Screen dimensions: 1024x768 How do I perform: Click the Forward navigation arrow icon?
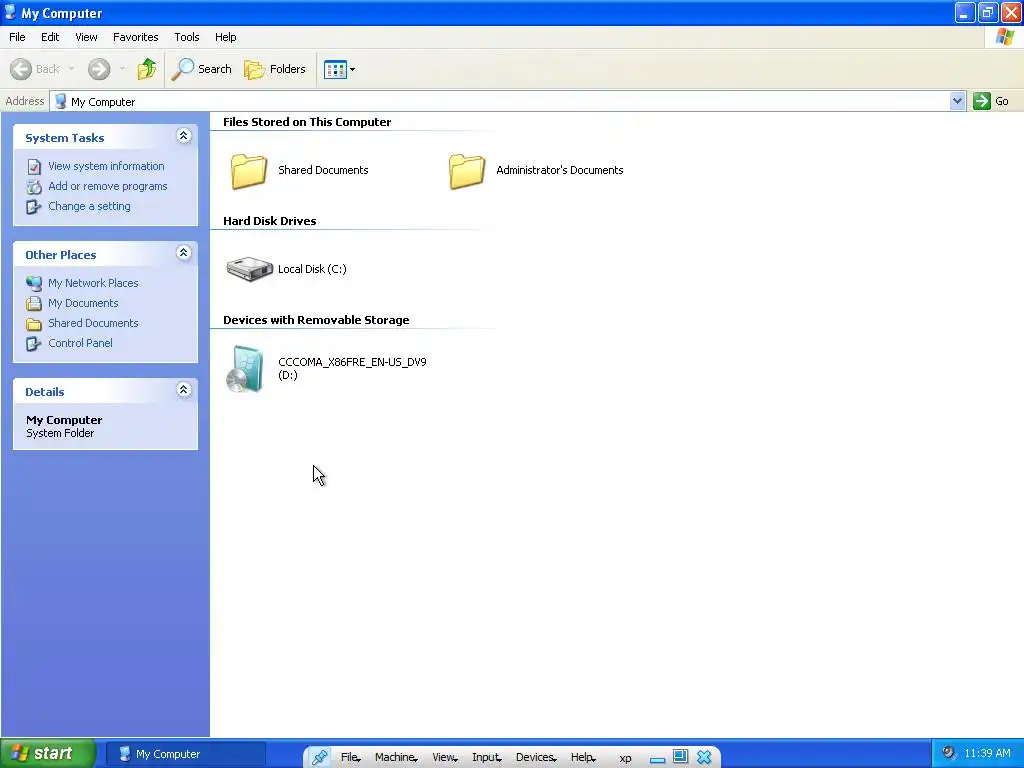point(99,69)
